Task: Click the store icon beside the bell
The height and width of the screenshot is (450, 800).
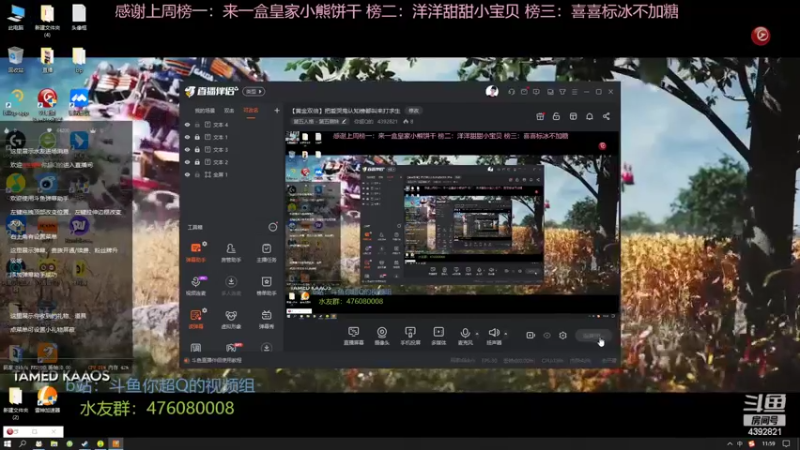Action: (x=573, y=116)
